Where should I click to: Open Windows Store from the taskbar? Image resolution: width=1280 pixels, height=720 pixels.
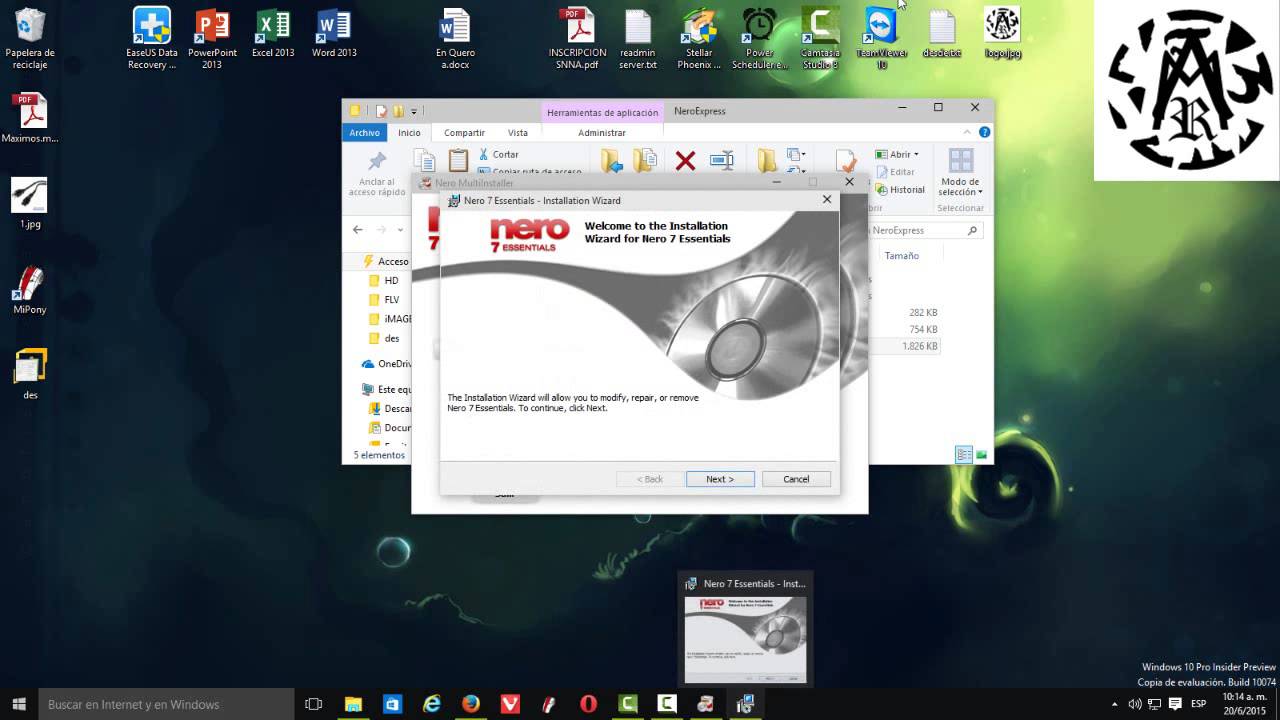pyautogui.click(x=393, y=704)
